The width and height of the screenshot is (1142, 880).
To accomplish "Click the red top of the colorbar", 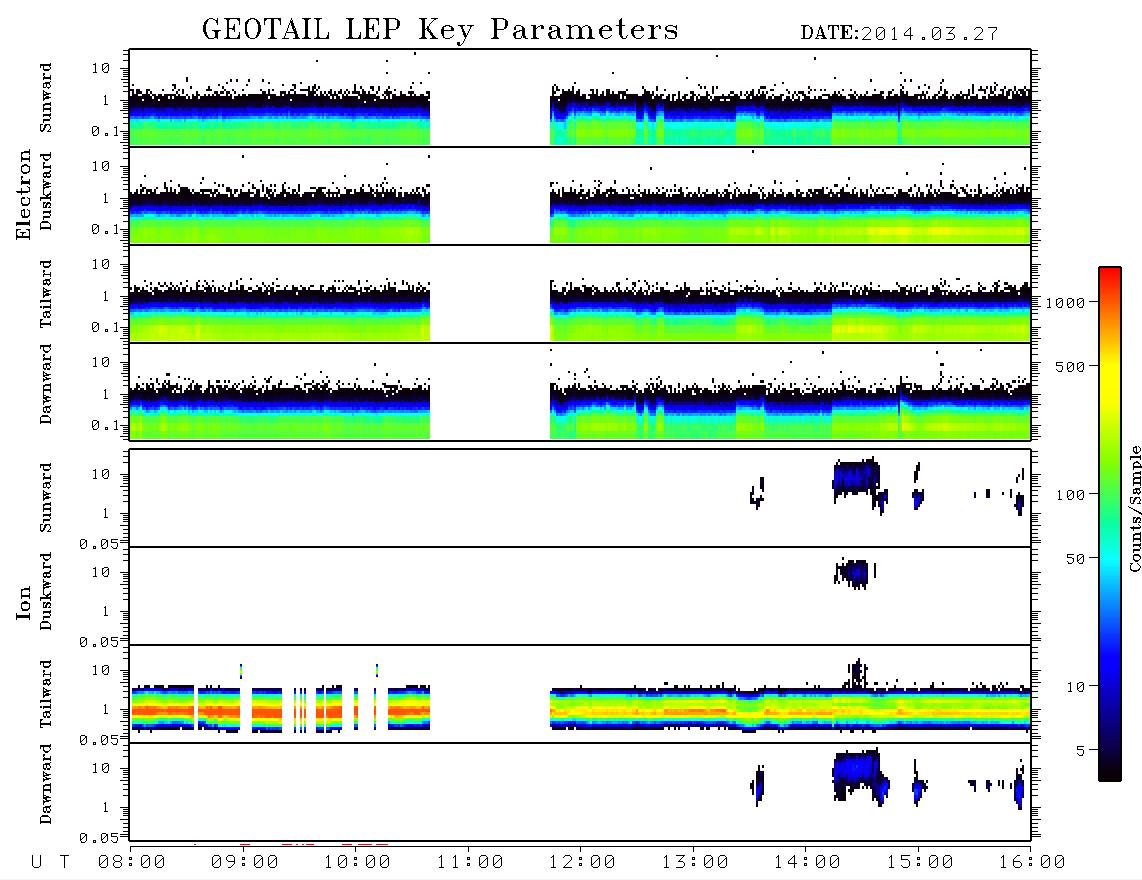I will coord(1110,274).
